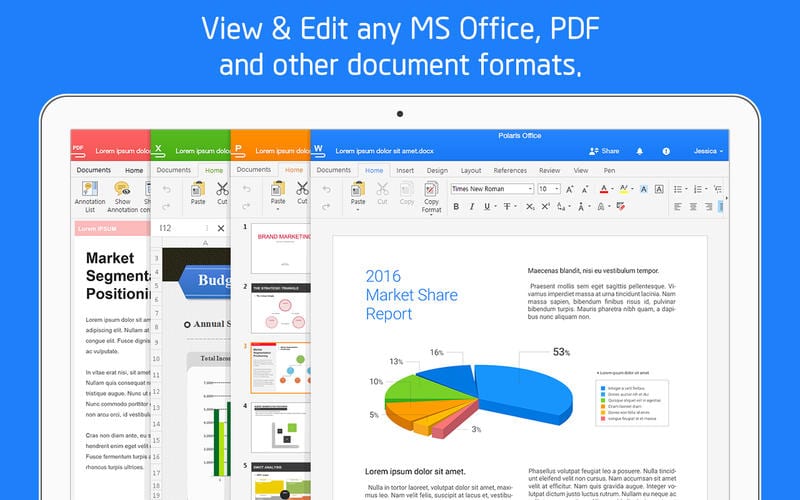Image resolution: width=800 pixels, height=500 pixels.
Task: Switch to the Insert tab
Action: click(405, 170)
